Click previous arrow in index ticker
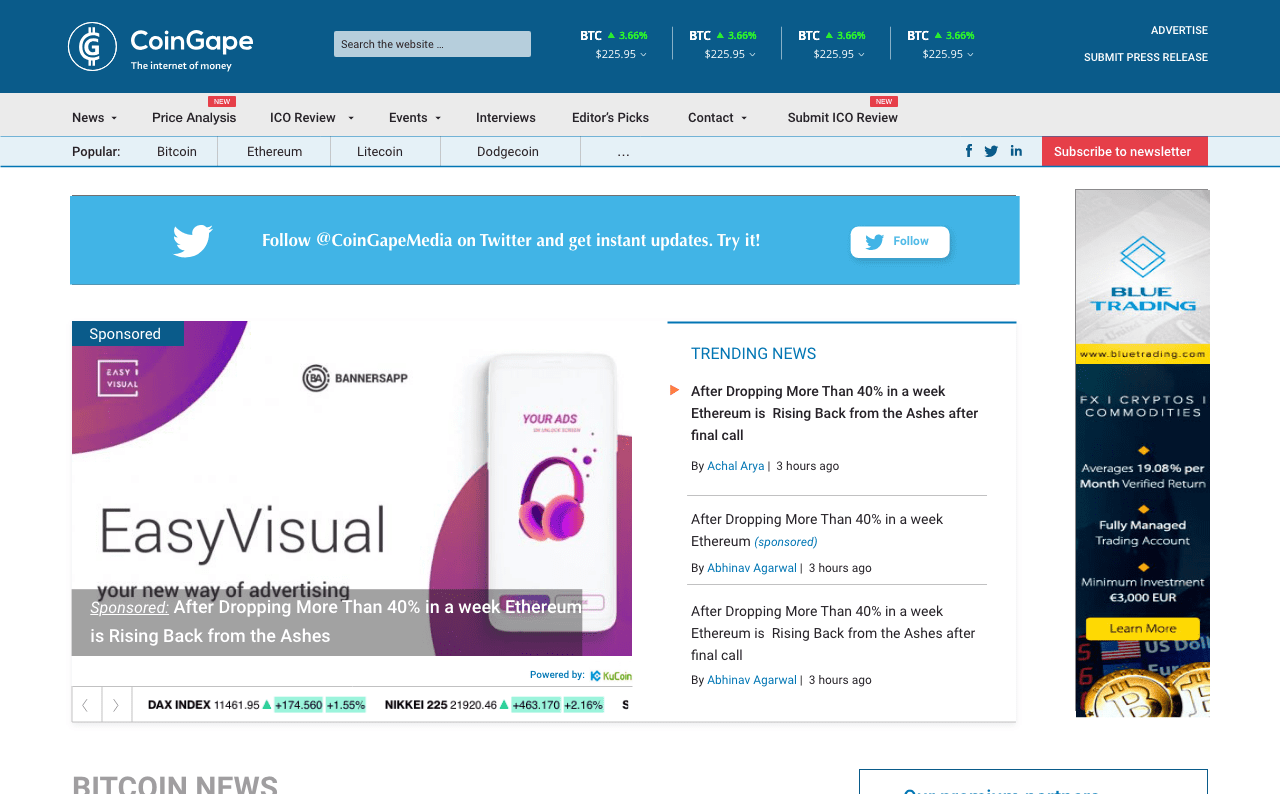Screen dimensions: 1280x794 (x=86, y=705)
